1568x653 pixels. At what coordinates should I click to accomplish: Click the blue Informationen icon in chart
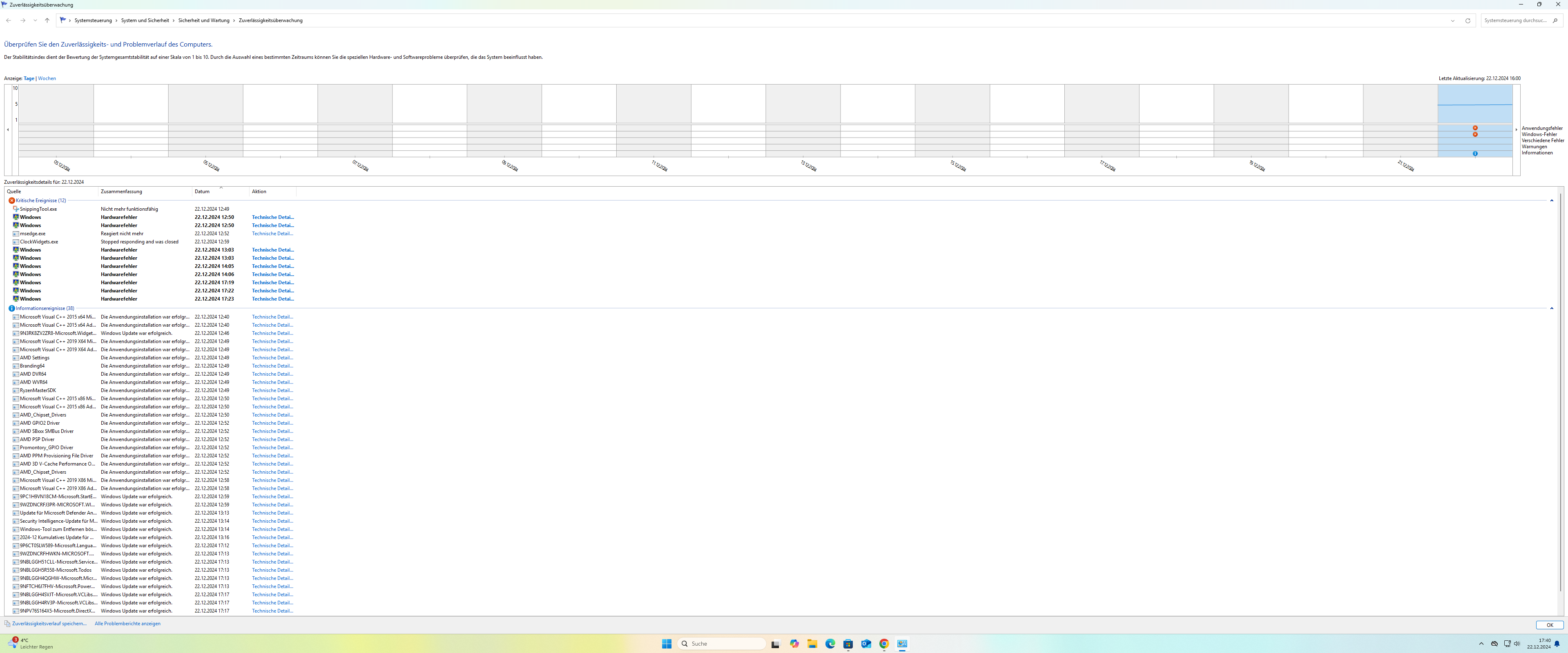pyautogui.click(x=1475, y=154)
